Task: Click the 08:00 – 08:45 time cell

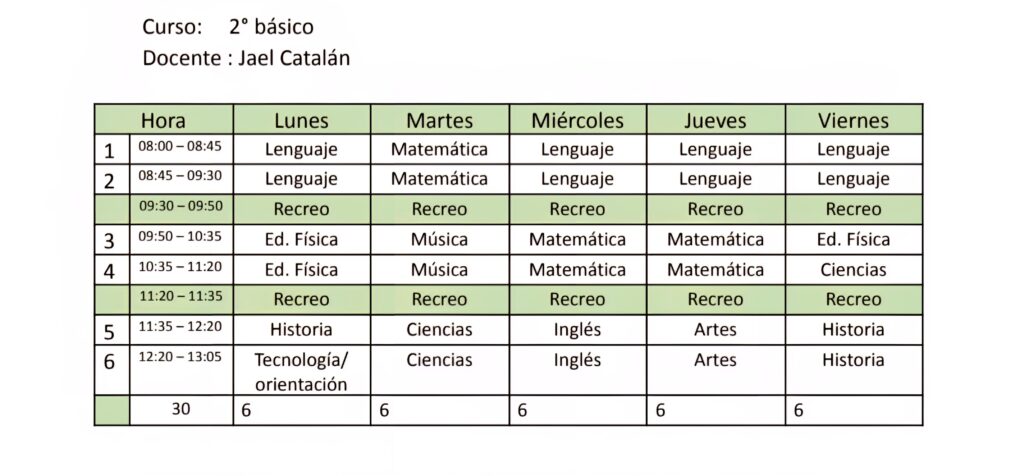Action: (x=181, y=150)
